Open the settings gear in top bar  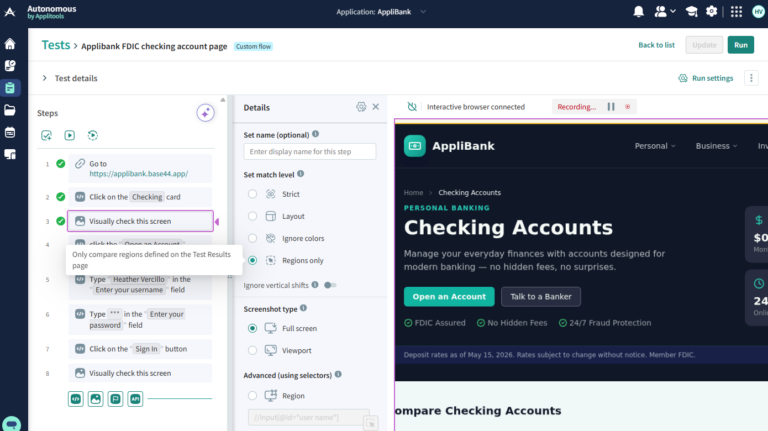(711, 11)
